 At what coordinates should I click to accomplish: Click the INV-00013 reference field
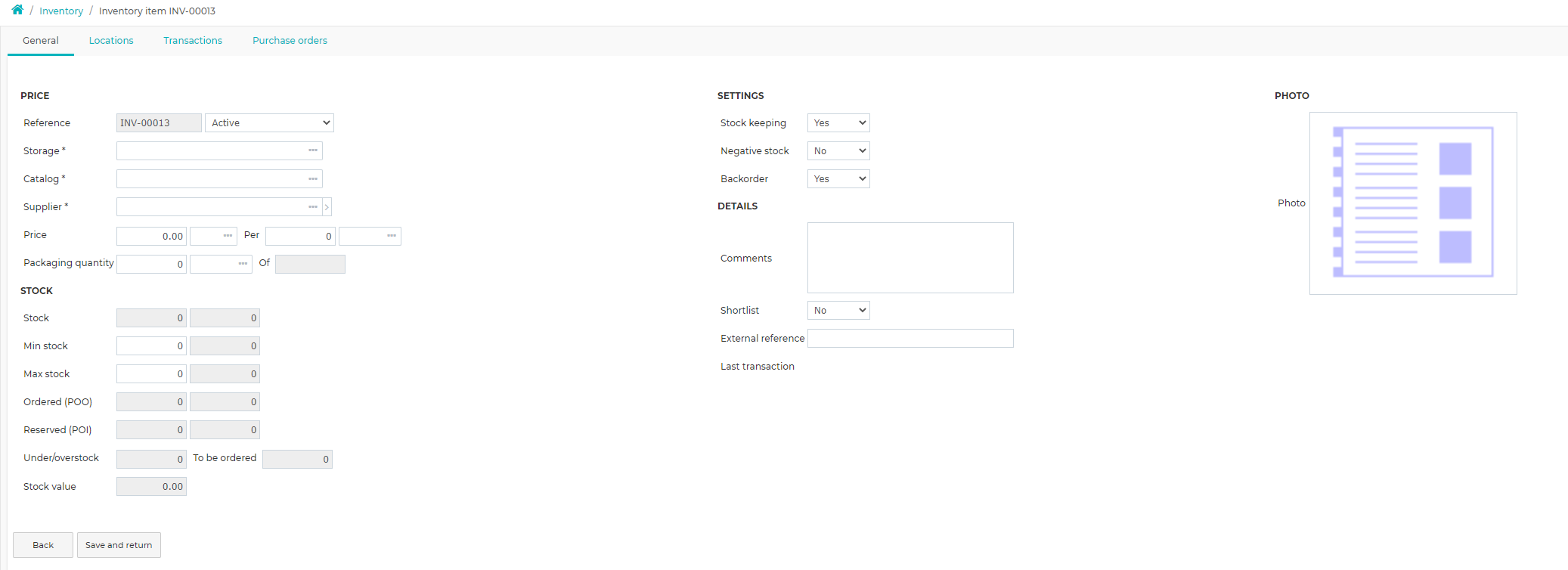159,122
